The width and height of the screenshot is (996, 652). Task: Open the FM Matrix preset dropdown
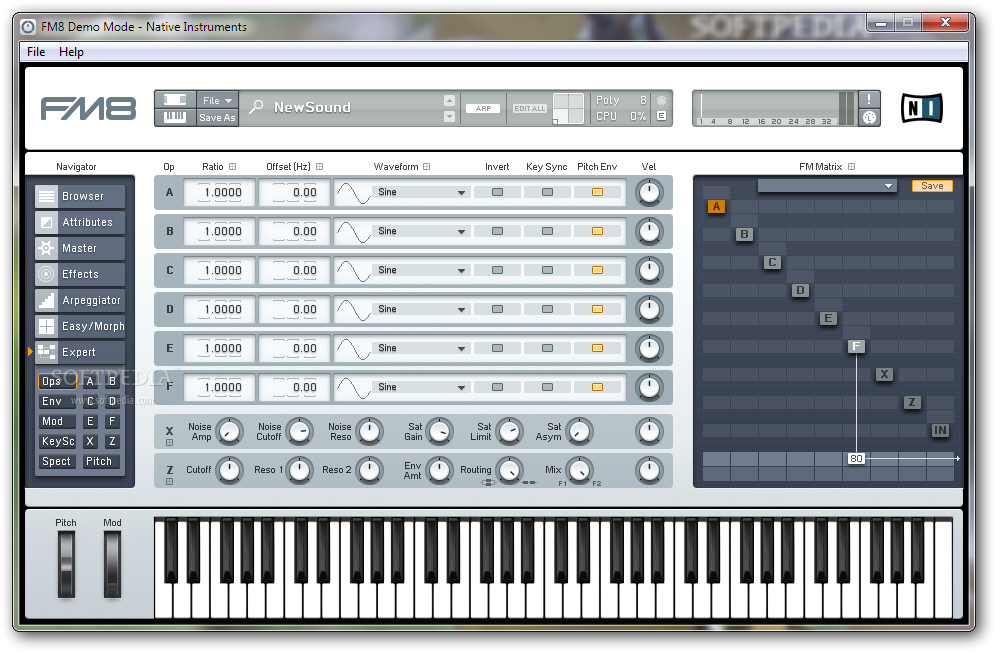(x=827, y=186)
